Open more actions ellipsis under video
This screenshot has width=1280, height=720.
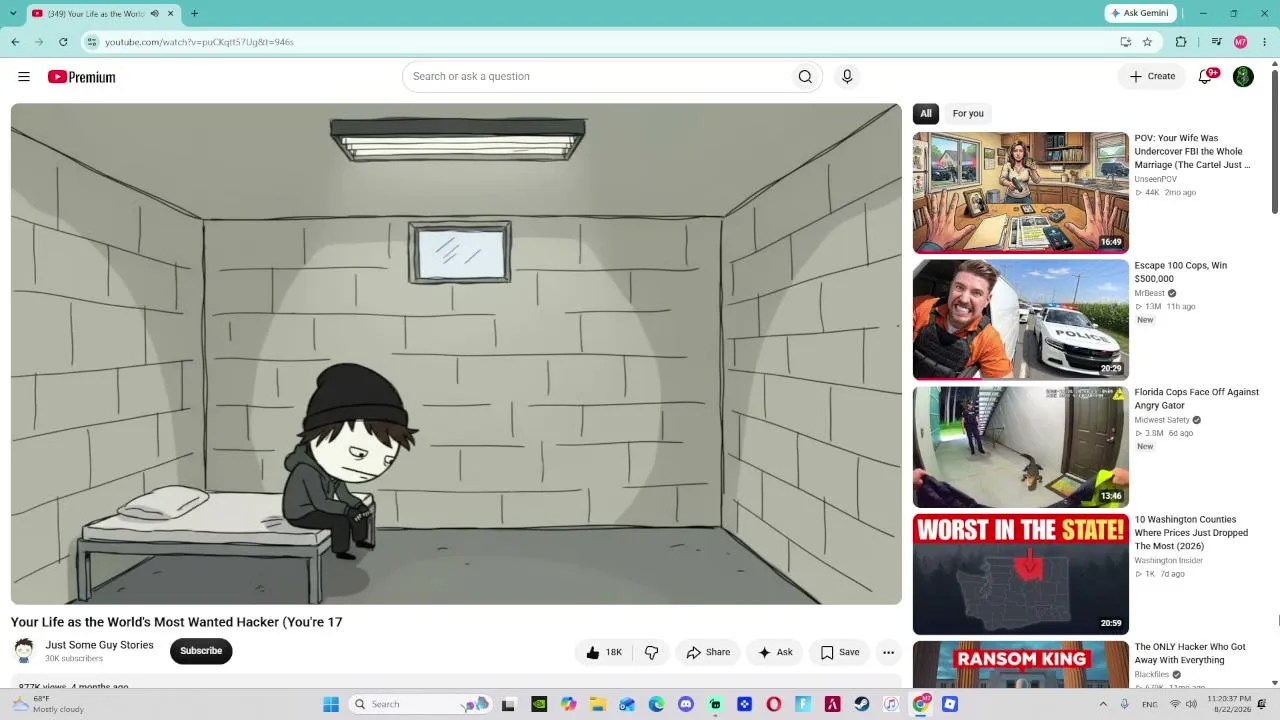tap(888, 652)
